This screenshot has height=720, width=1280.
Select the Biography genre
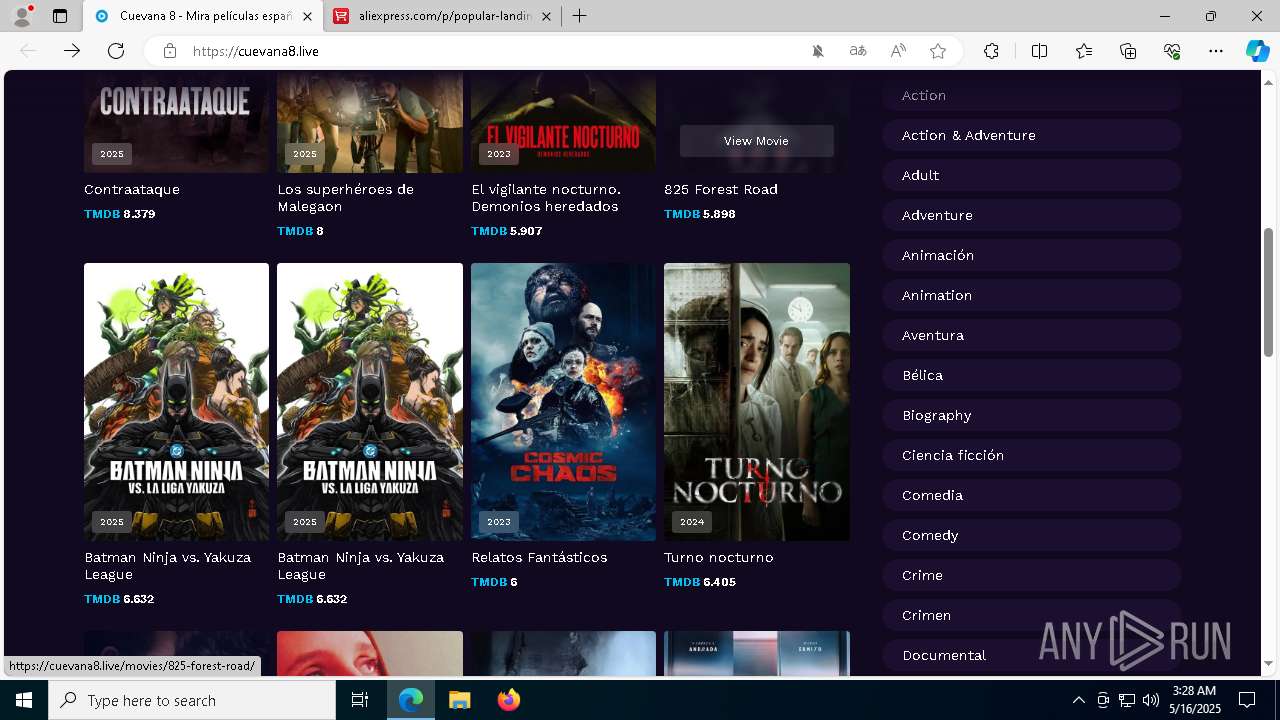[1032, 415]
